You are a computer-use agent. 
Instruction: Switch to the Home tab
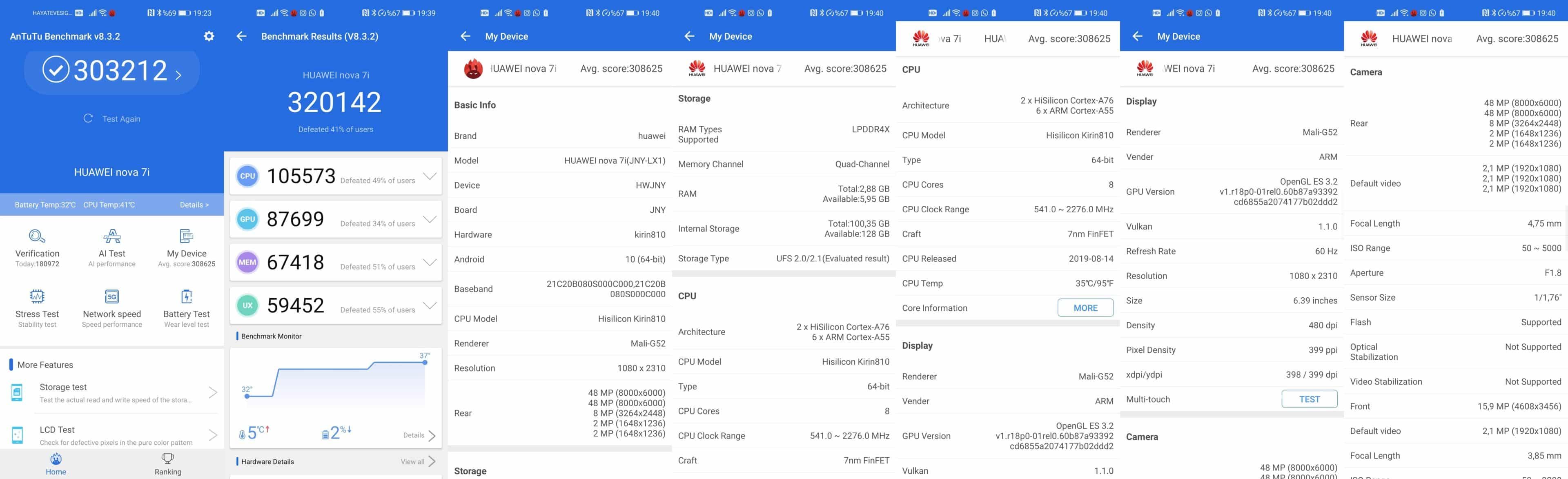pos(56,464)
